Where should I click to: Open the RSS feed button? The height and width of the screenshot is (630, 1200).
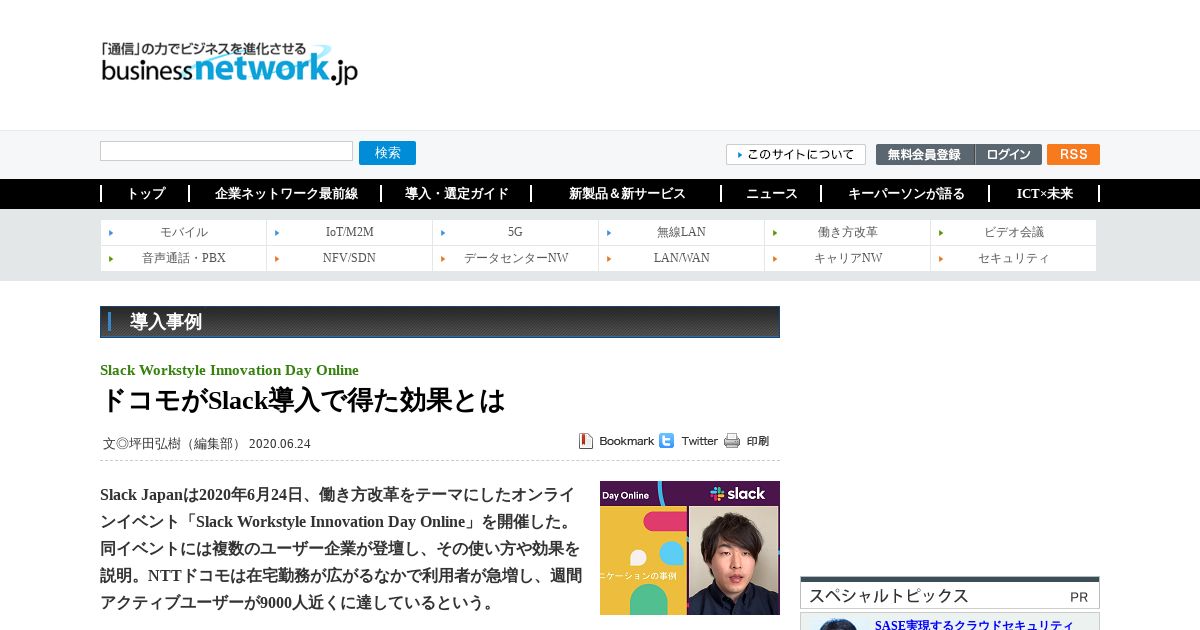(x=1073, y=154)
